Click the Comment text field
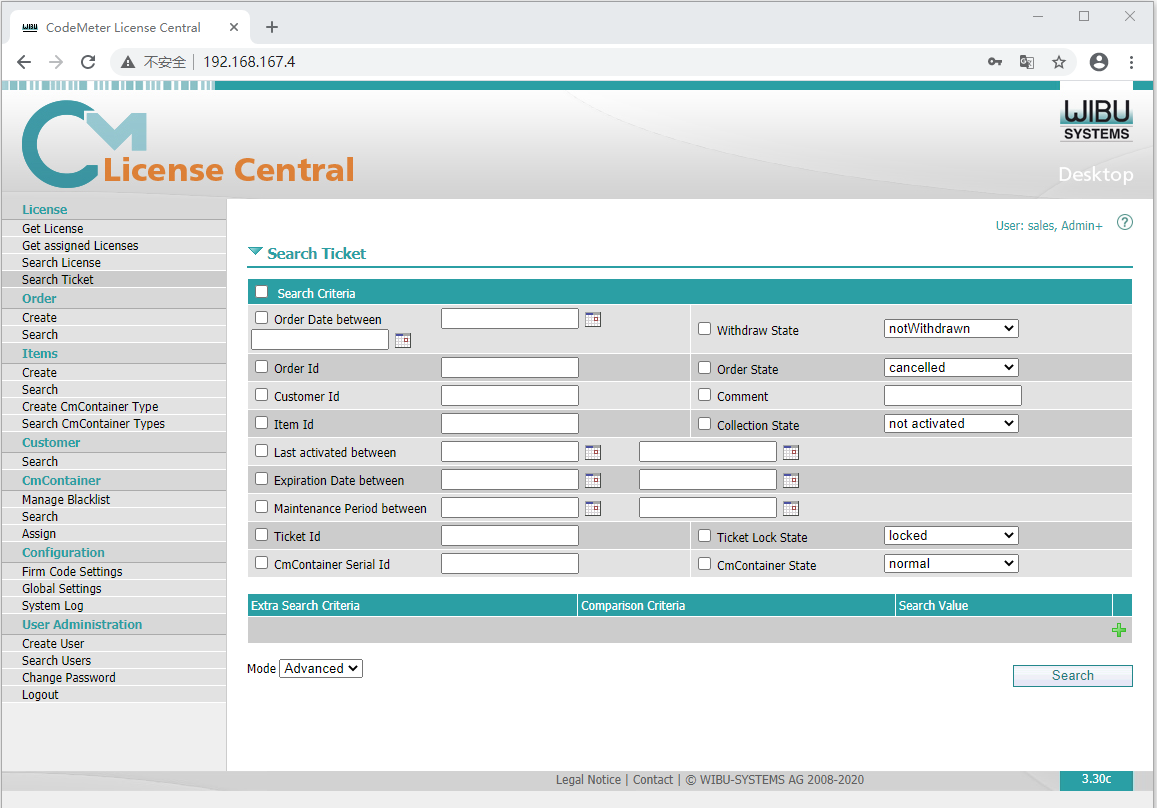The height and width of the screenshot is (808, 1157). (953, 396)
